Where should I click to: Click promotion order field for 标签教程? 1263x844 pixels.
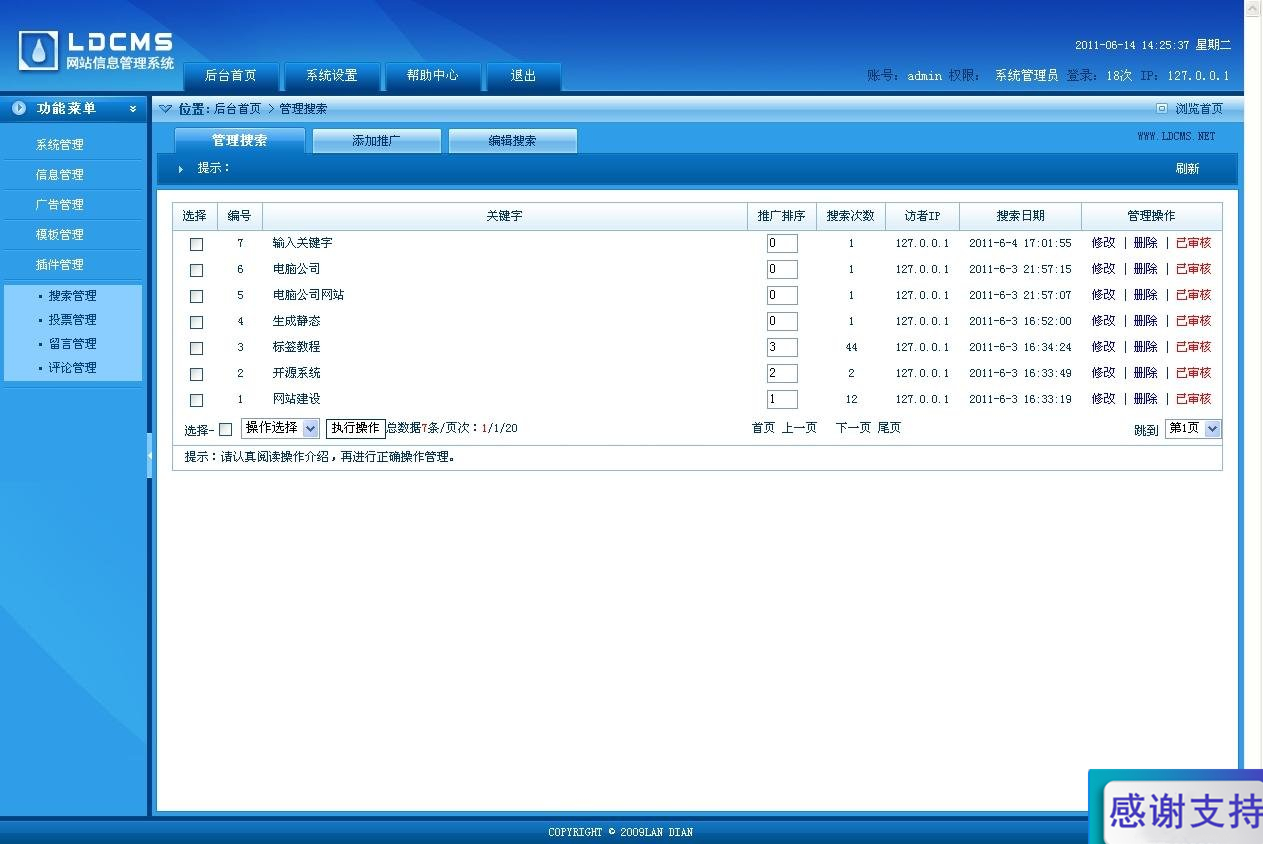782,347
